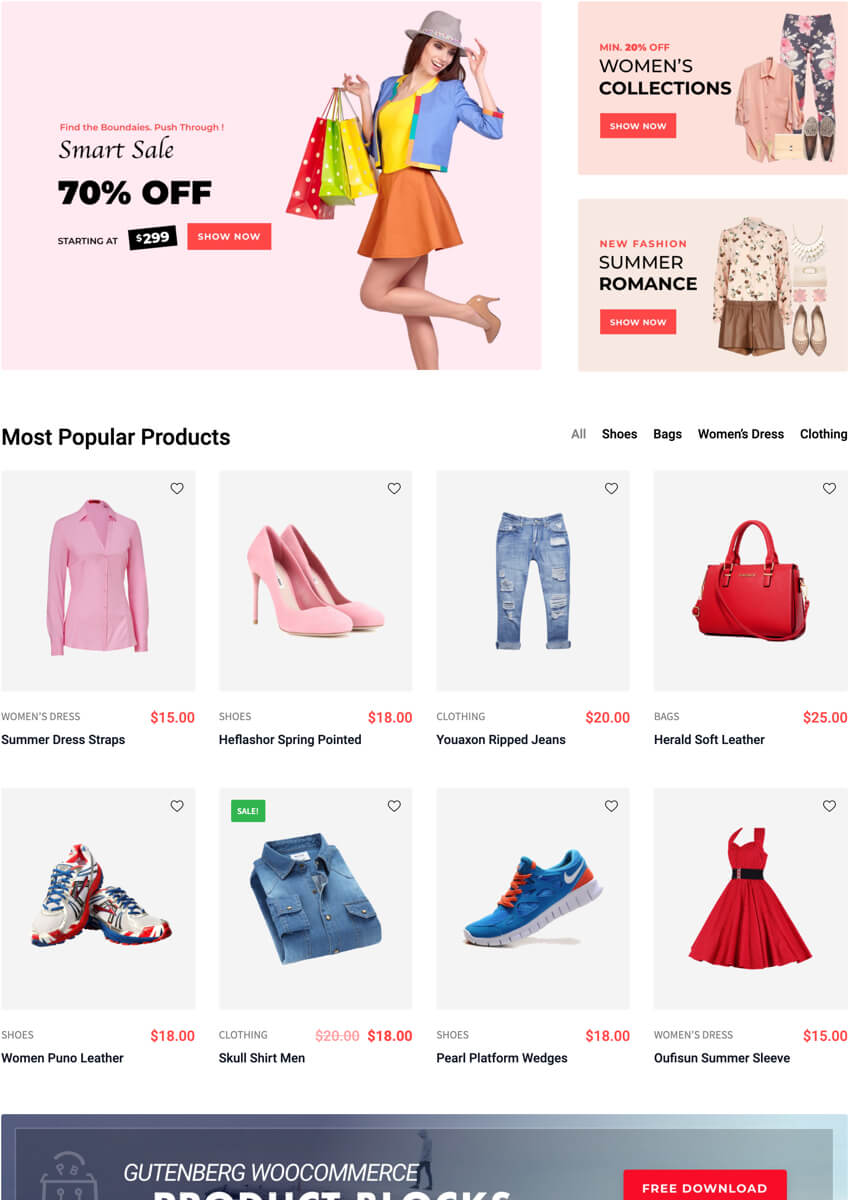
Task: Select the Shoes filter tab
Action: [x=619, y=434]
